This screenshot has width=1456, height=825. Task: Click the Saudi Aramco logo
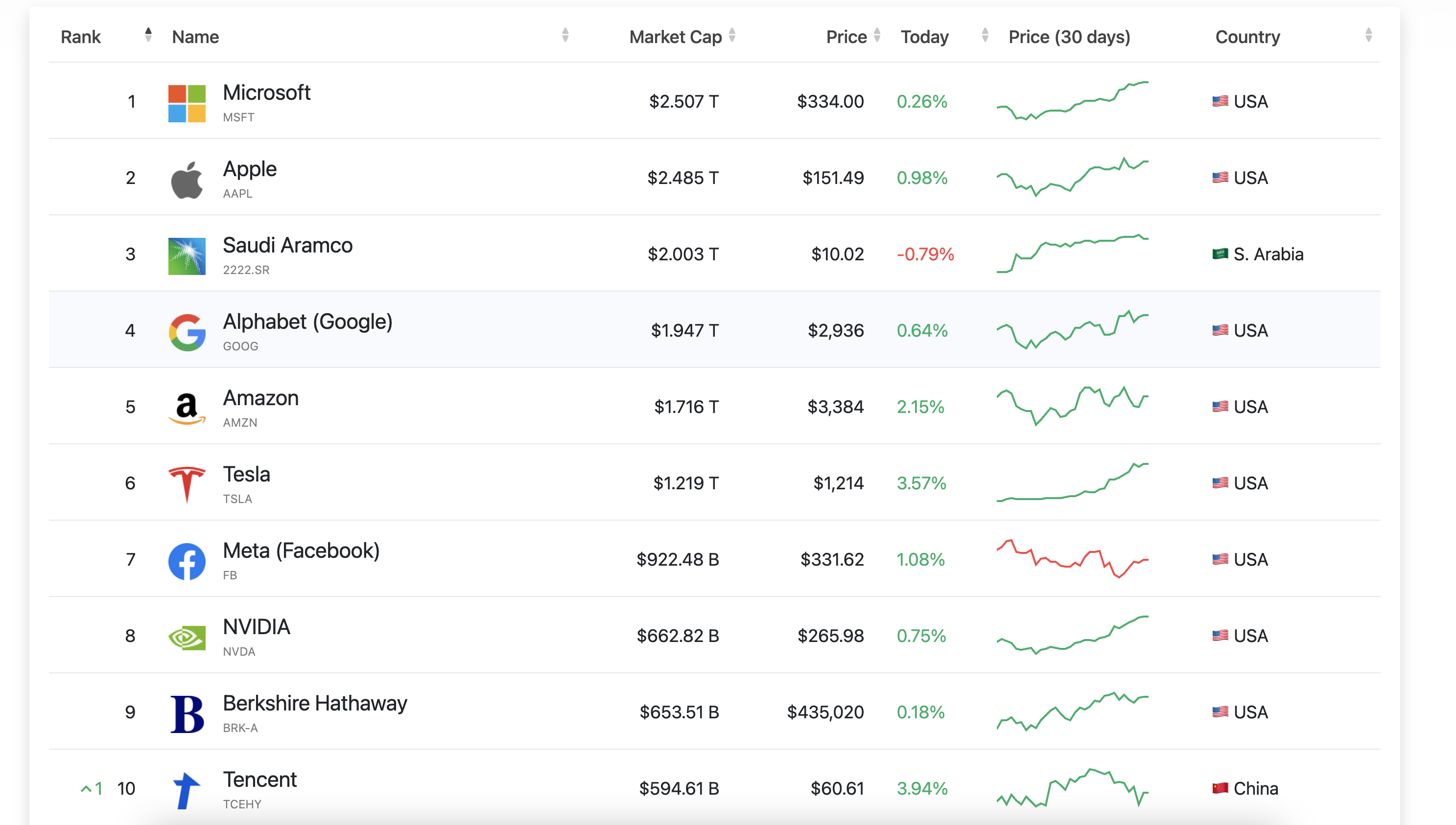tap(187, 256)
